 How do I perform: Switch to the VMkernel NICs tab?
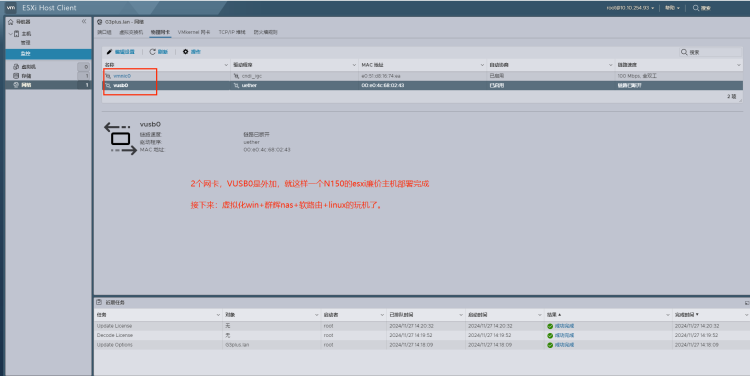194,32
